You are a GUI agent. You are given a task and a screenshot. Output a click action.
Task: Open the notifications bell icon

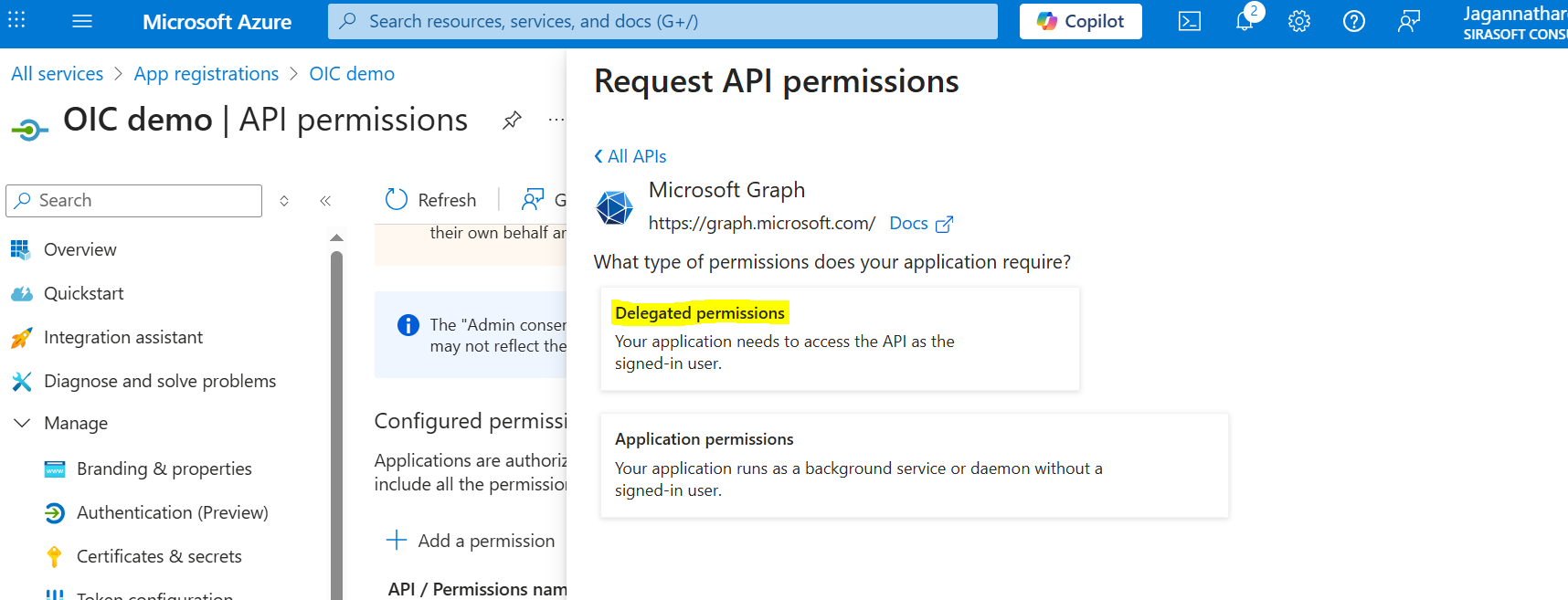click(x=1245, y=21)
